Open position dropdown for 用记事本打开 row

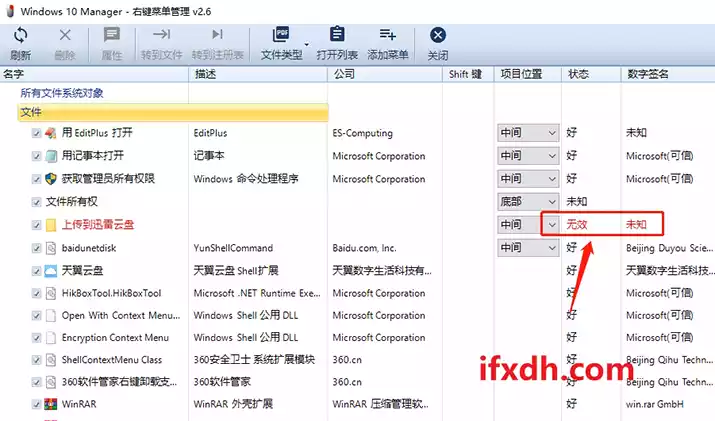(528, 156)
